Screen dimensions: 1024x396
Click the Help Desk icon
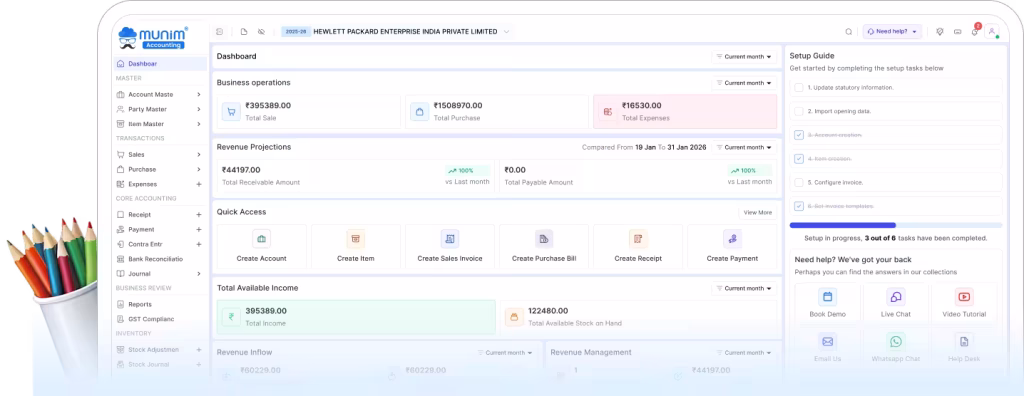964,341
